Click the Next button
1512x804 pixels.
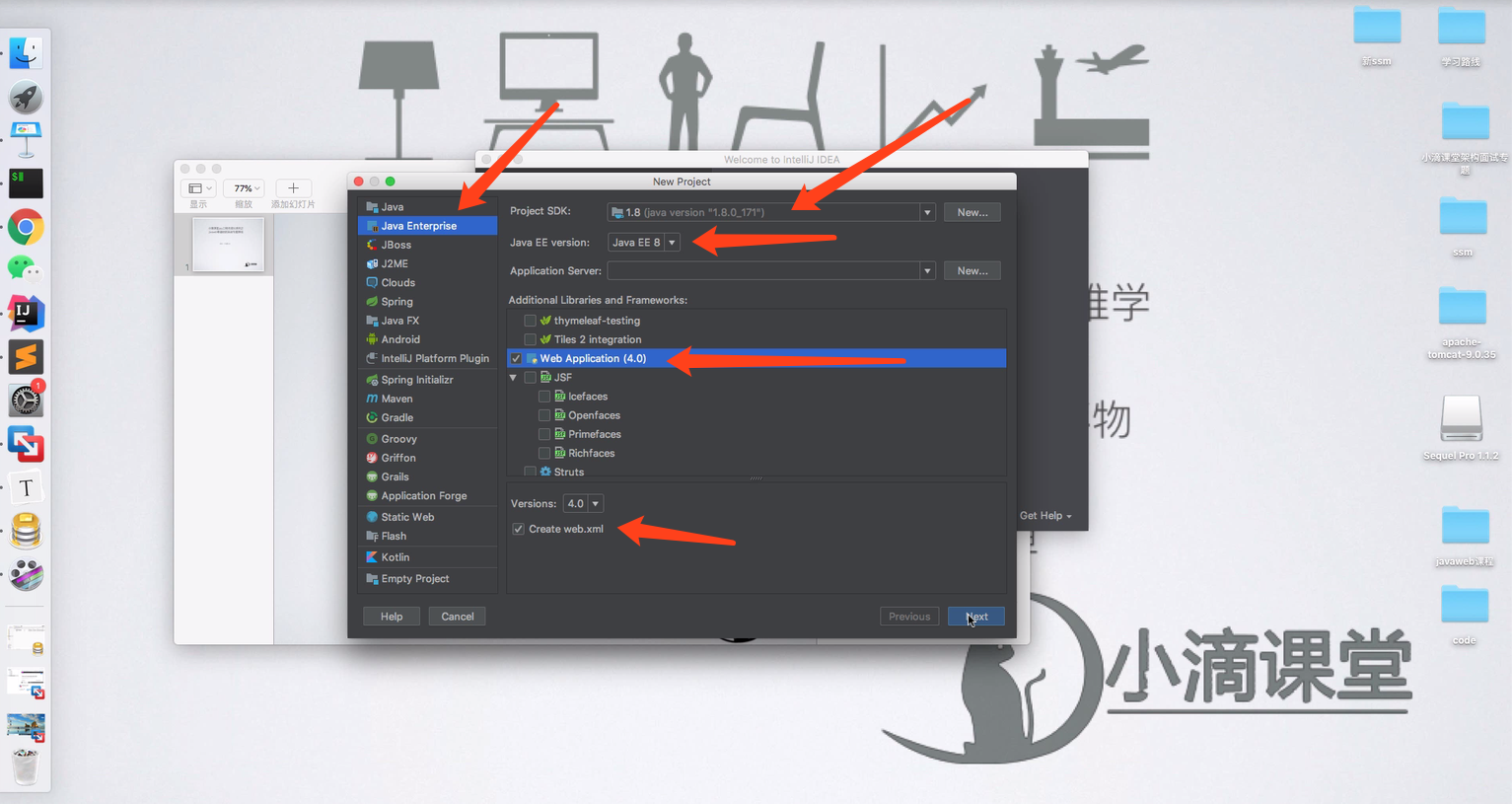(x=976, y=617)
